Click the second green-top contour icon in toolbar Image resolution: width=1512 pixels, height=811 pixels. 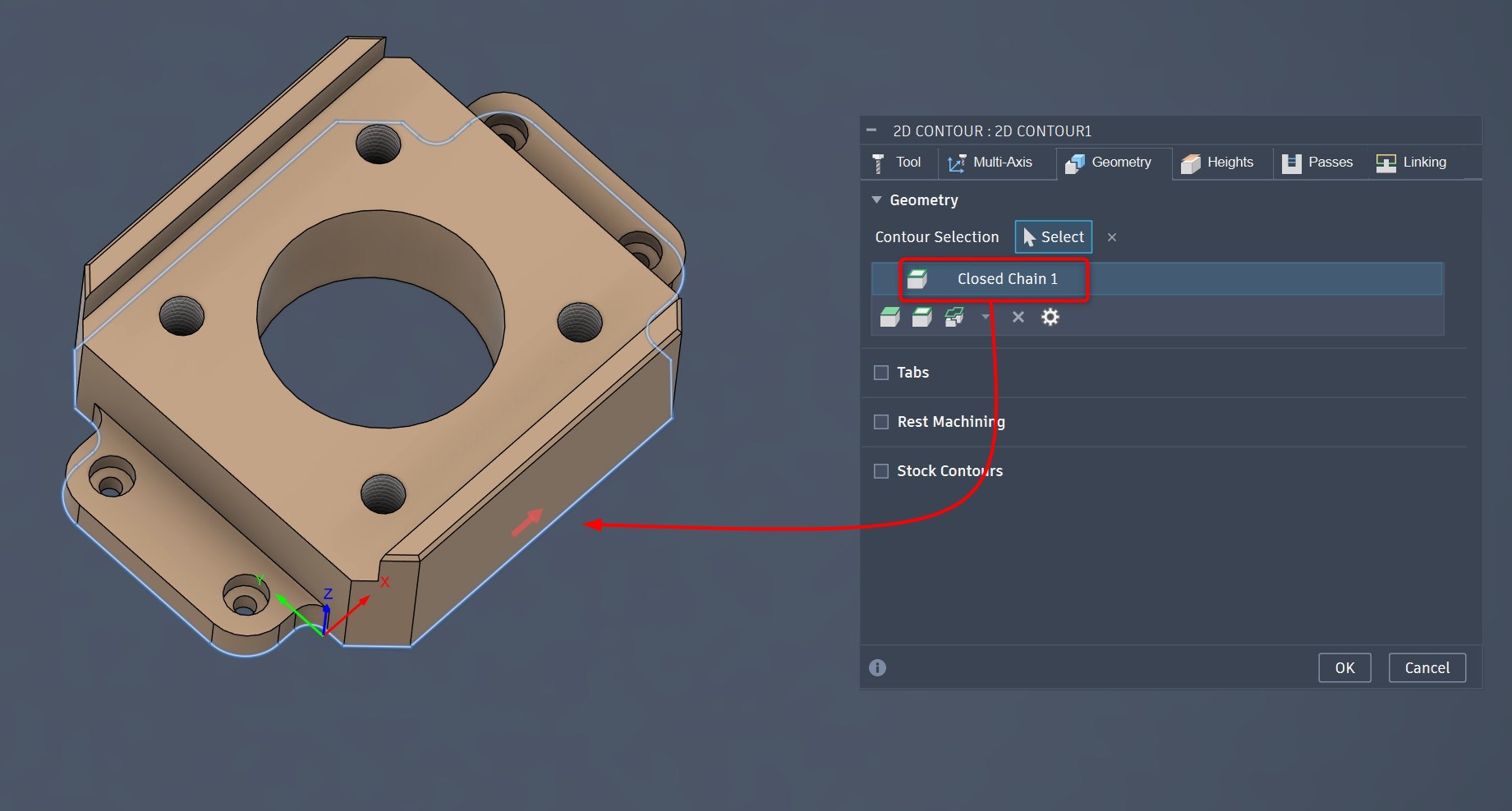click(921, 317)
